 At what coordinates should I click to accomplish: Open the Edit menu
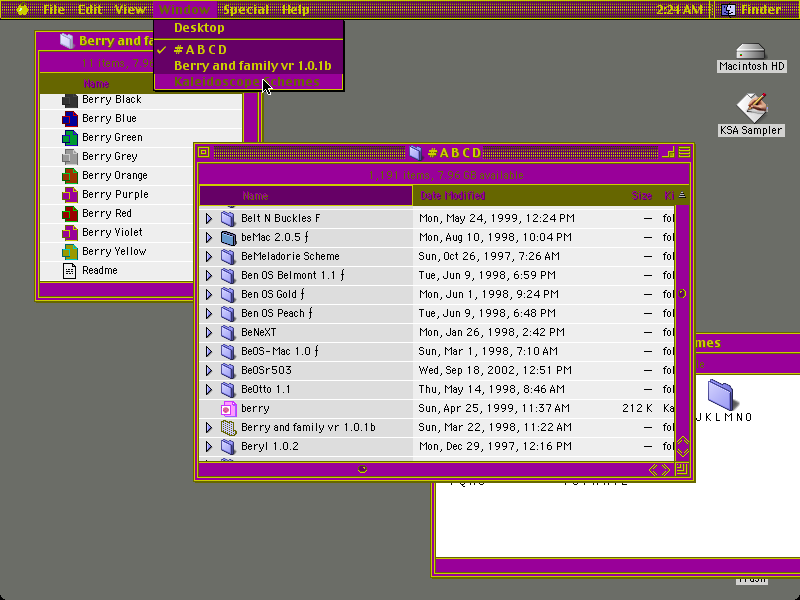pos(90,9)
